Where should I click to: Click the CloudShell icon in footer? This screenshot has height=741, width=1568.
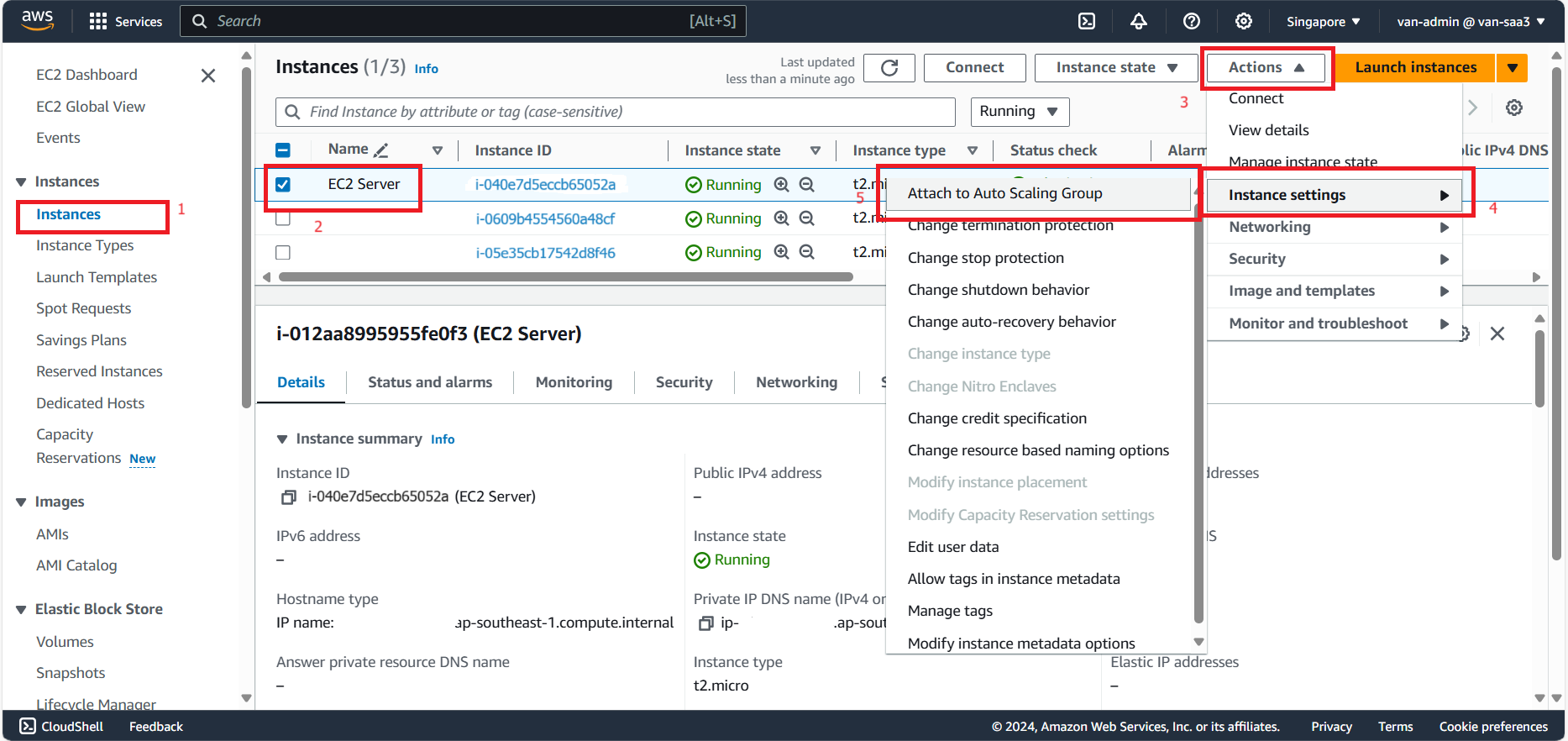(x=28, y=726)
